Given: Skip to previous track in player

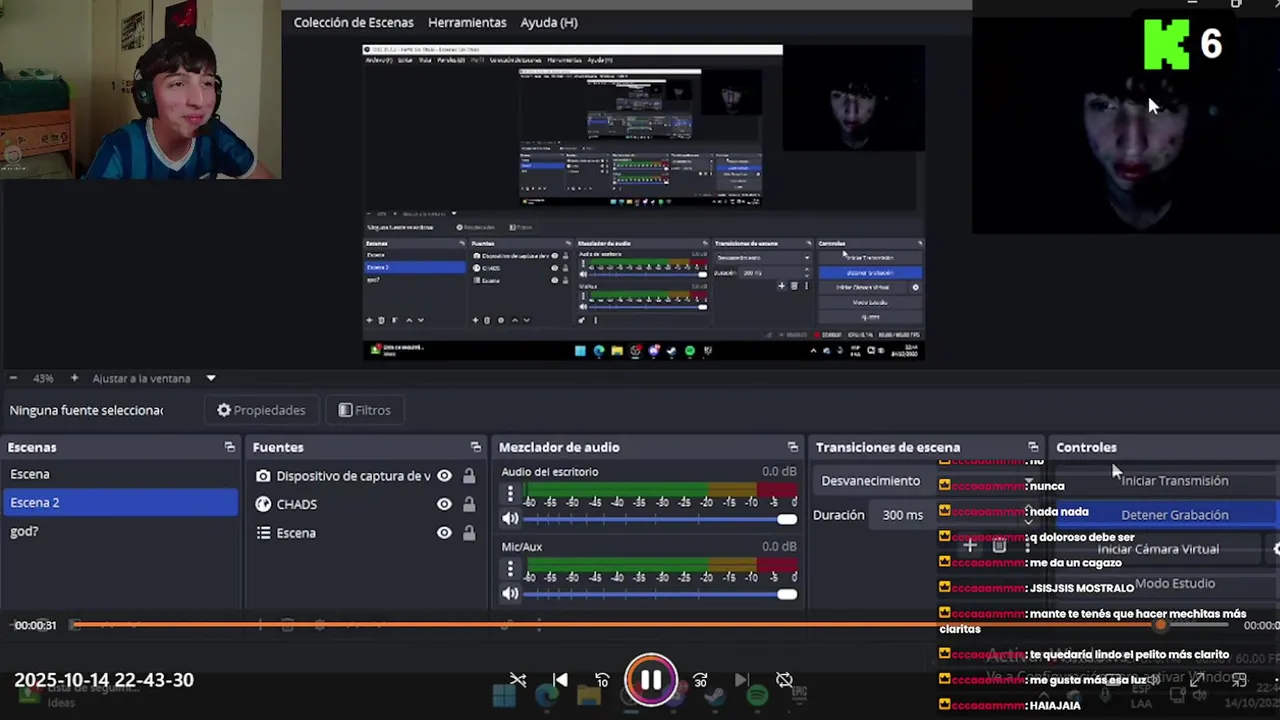Looking at the screenshot, I should tap(560, 680).
